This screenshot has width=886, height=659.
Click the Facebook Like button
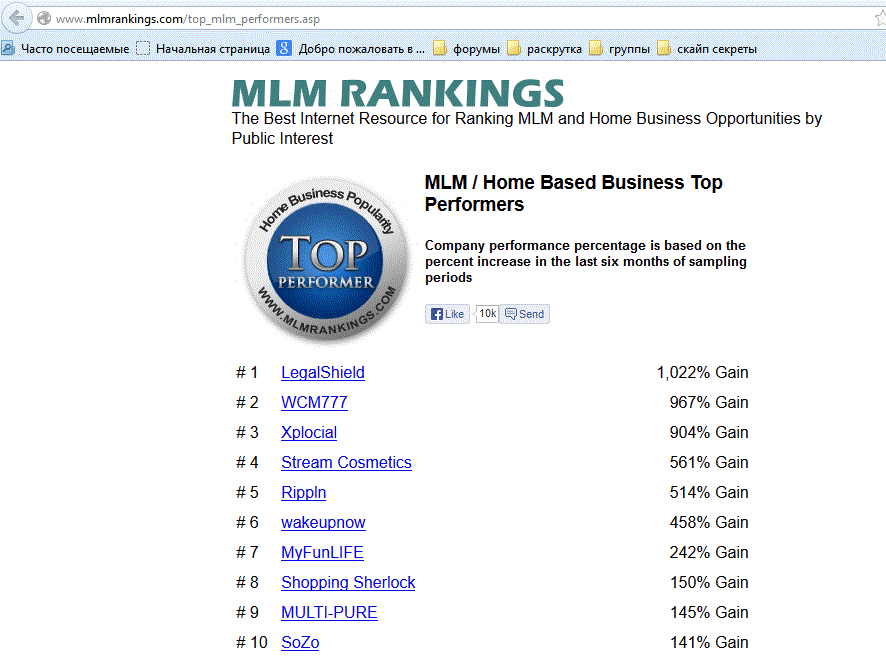point(447,314)
